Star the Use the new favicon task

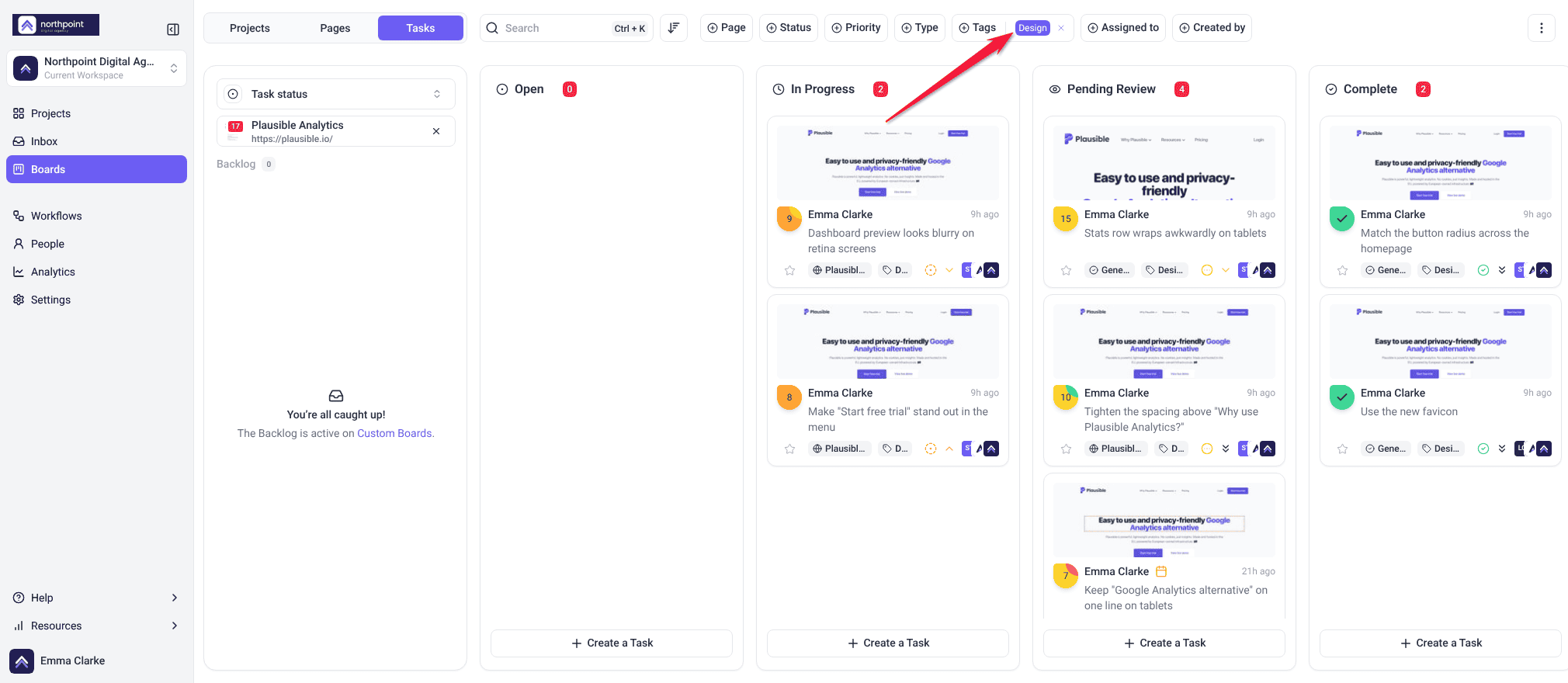coord(1342,449)
